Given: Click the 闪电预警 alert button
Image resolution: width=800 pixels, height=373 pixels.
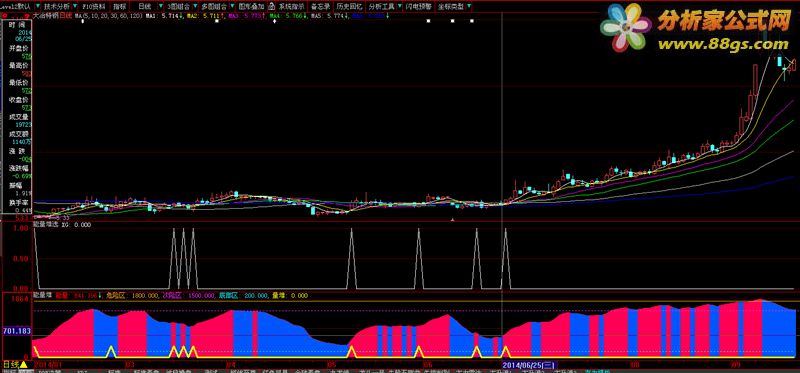Looking at the screenshot, I should [x=418, y=7].
